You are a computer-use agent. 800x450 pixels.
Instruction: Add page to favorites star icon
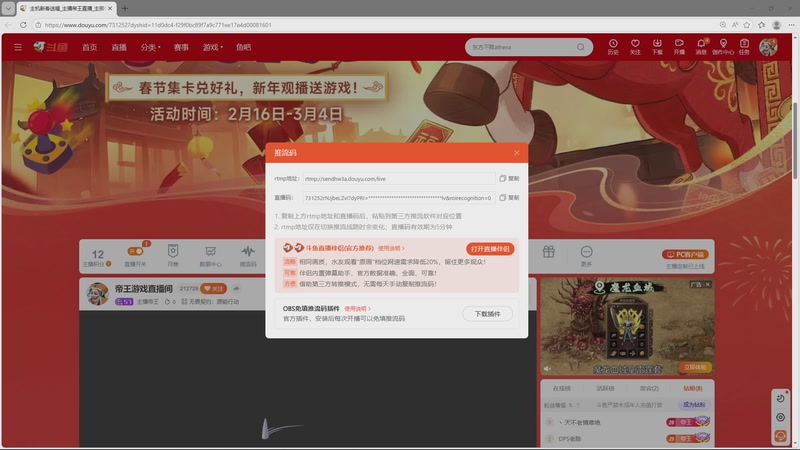(747, 24)
